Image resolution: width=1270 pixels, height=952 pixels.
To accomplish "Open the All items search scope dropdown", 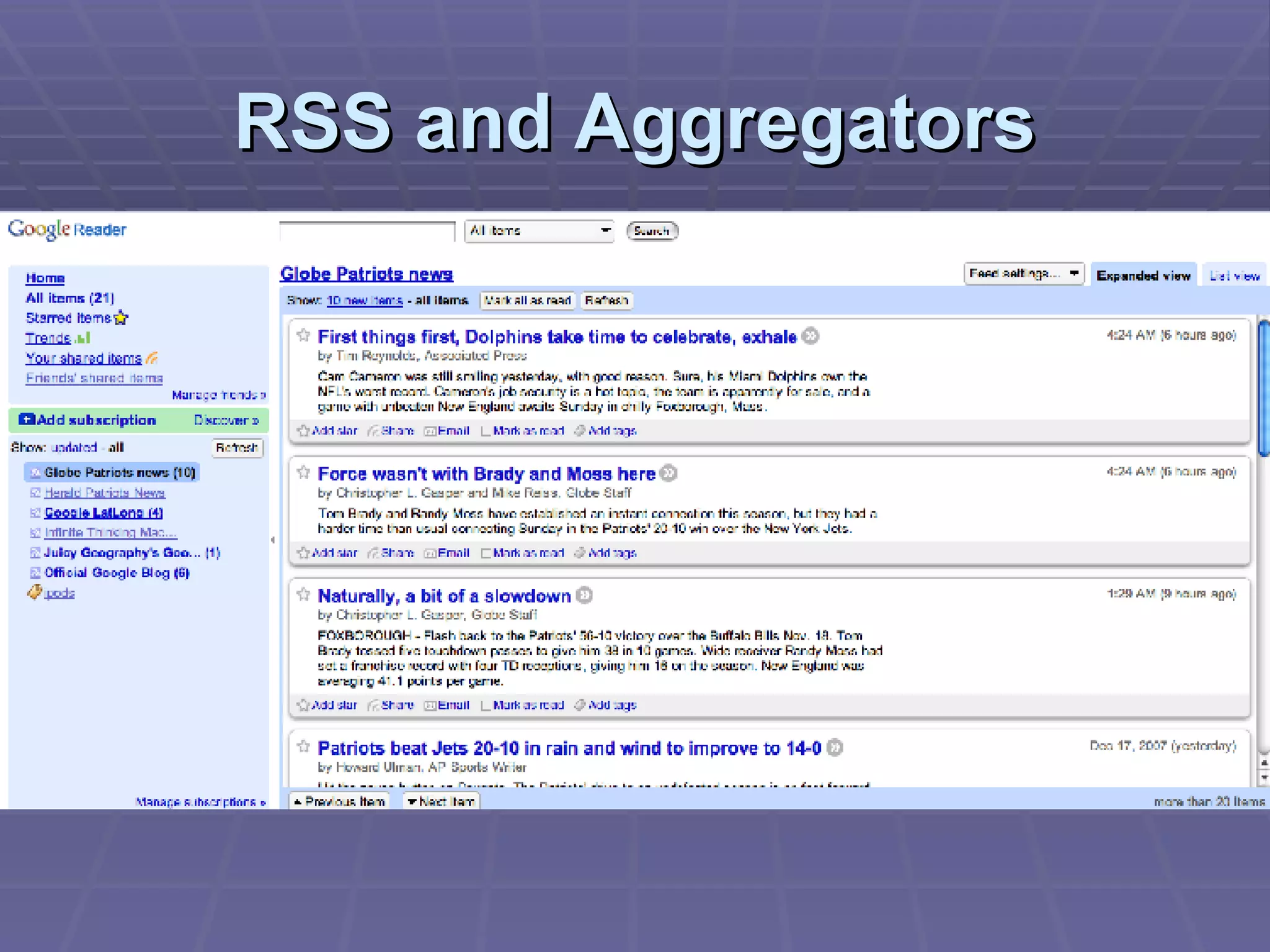I will (539, 231).
